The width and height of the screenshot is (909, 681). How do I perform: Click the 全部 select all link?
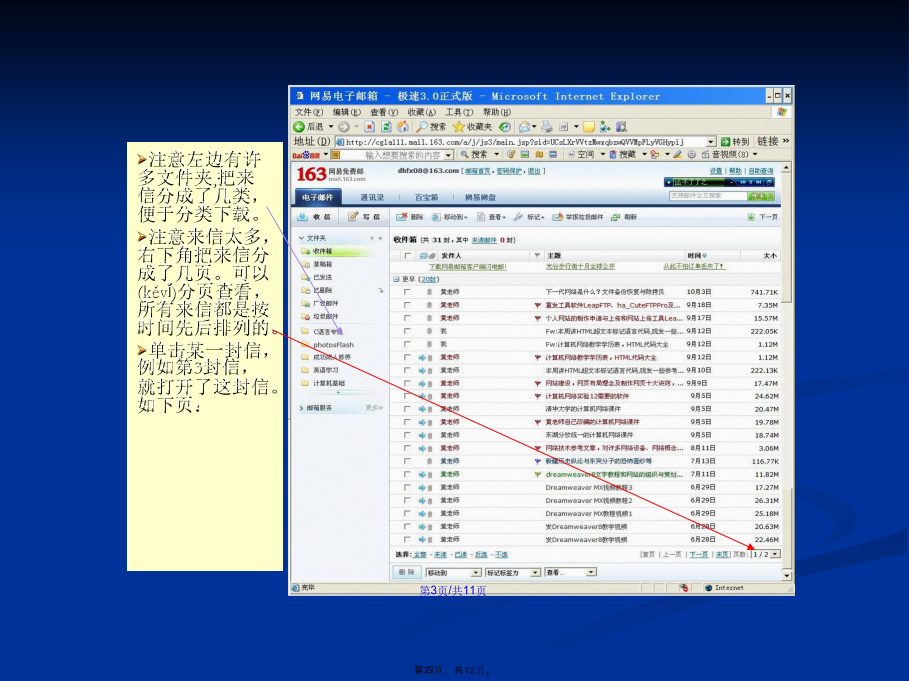420,555
